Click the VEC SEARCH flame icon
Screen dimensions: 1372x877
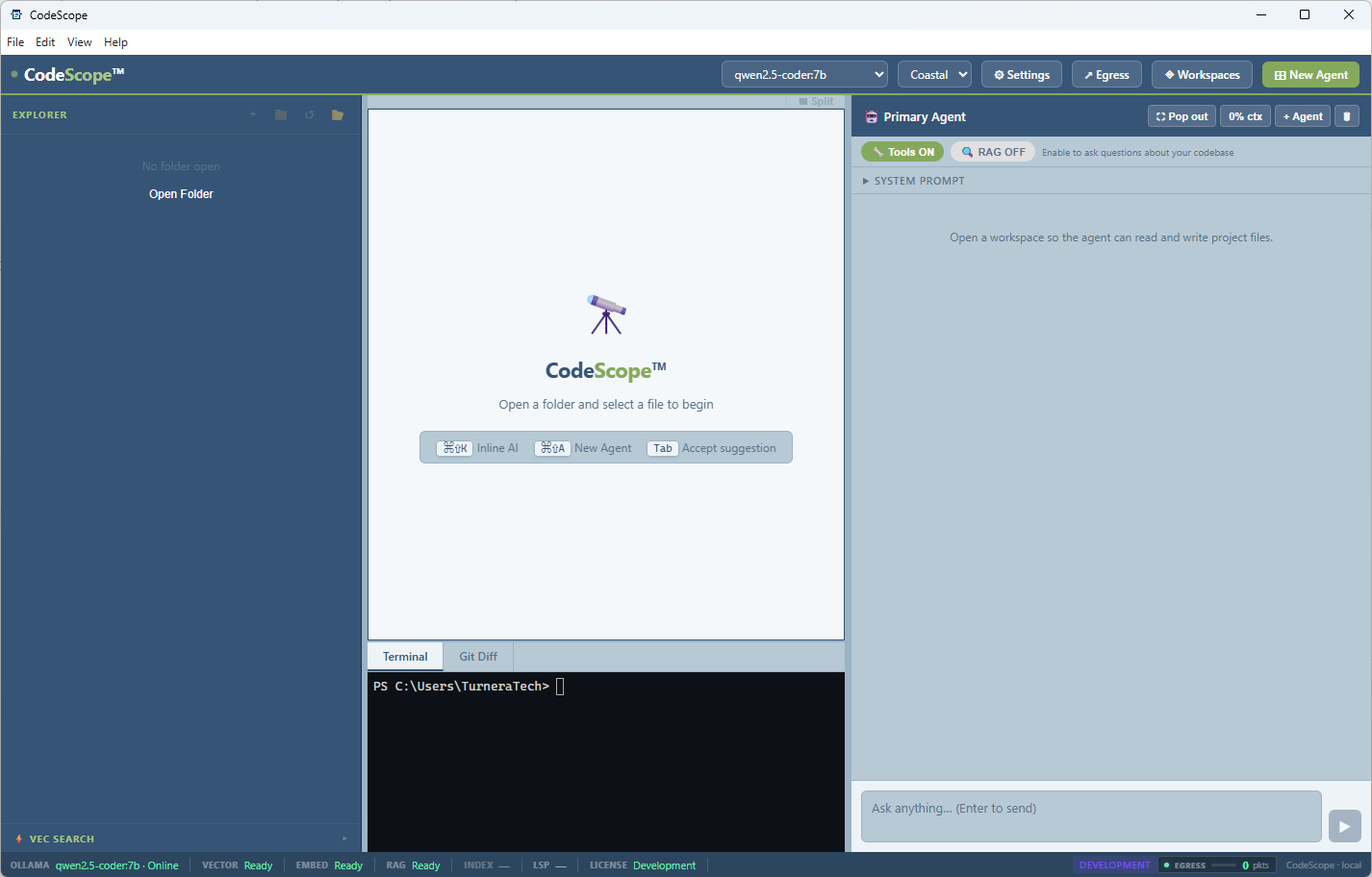pos(18,839)
